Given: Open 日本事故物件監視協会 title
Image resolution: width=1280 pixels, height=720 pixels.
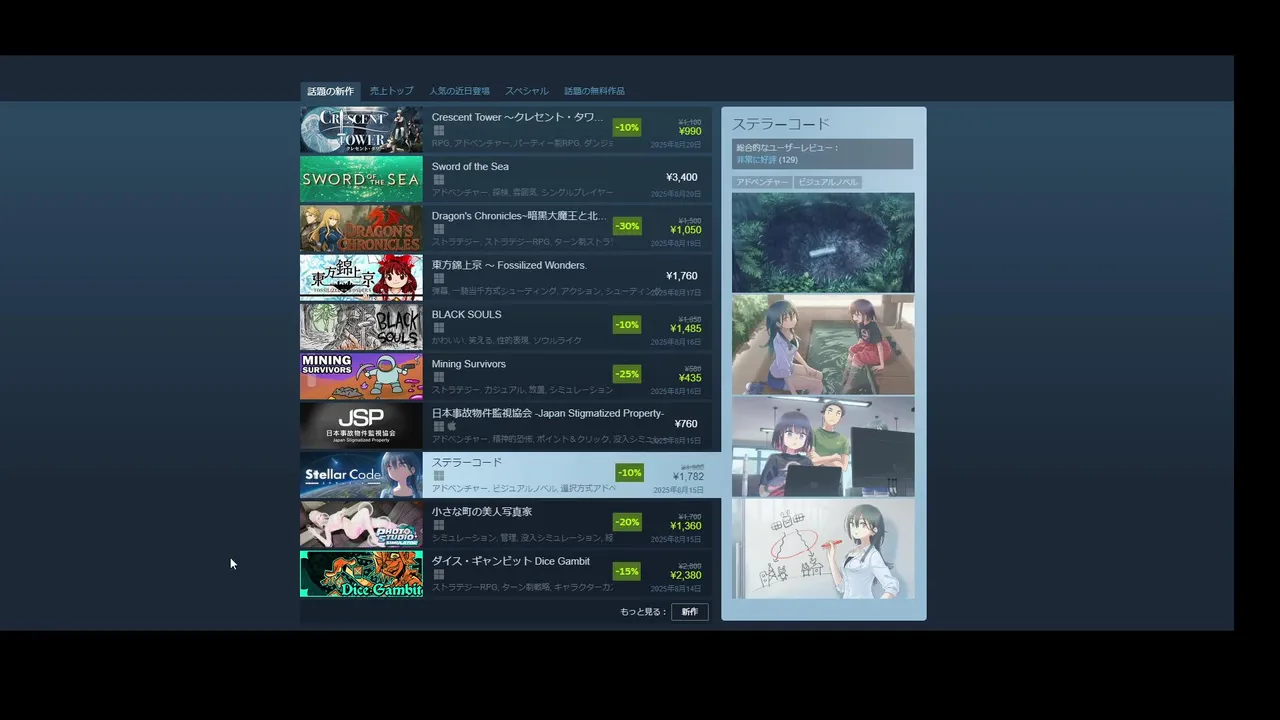Looking at the screenshot, I should (x=548, y=413).
